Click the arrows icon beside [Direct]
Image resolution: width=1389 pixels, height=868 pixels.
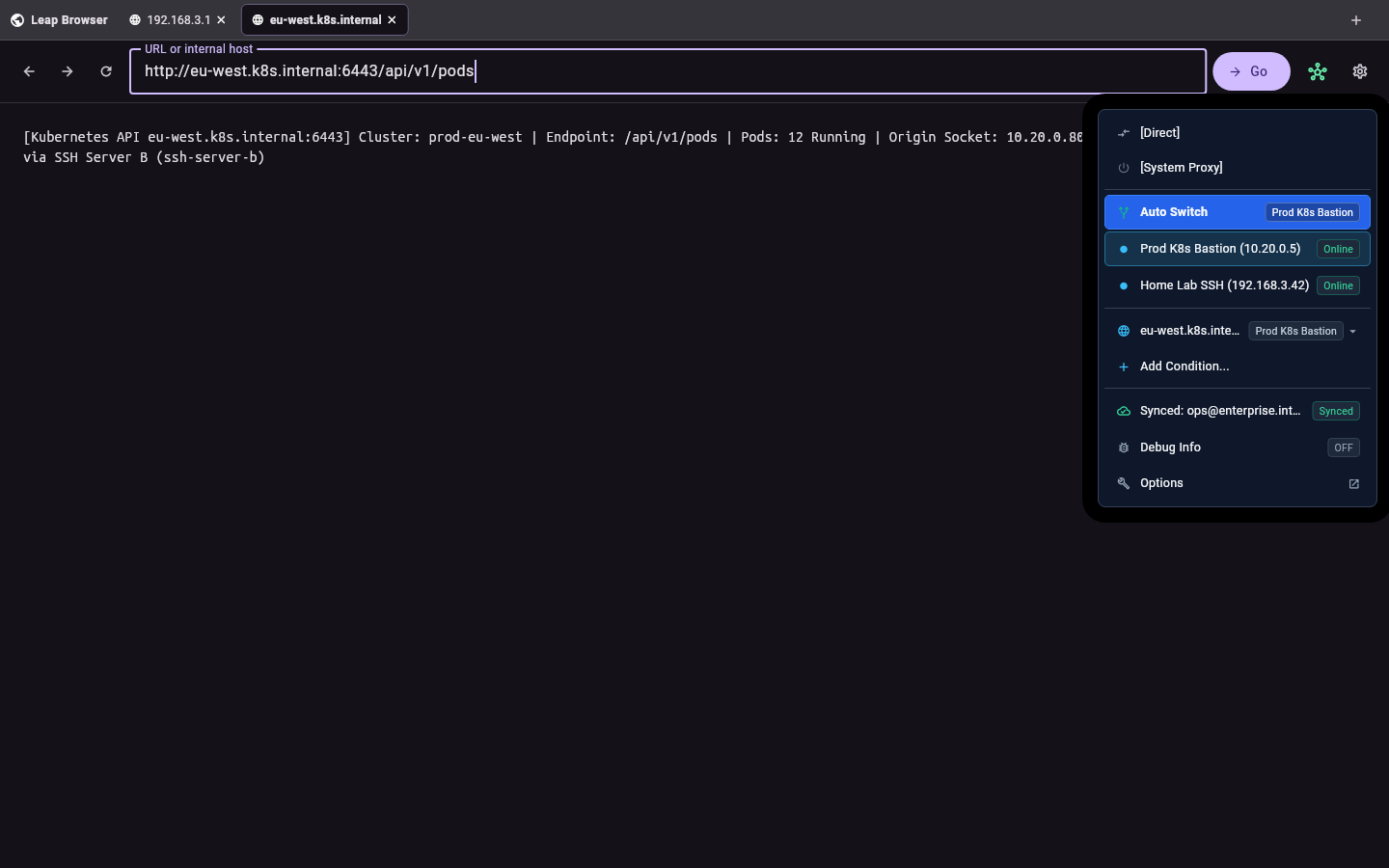click(x=1124, y=133)
